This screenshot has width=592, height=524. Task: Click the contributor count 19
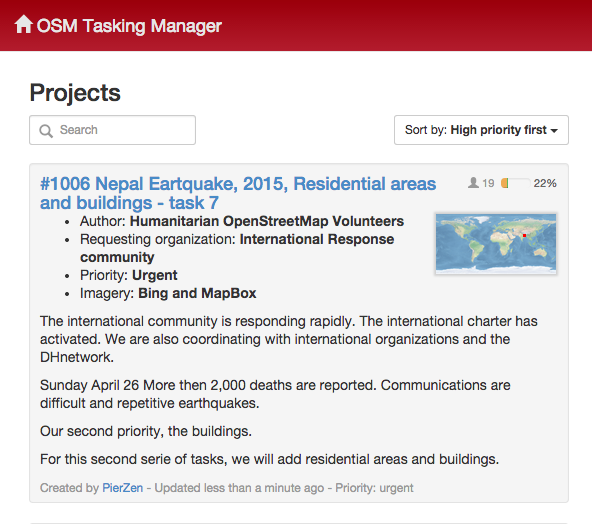tap(488, 183)
